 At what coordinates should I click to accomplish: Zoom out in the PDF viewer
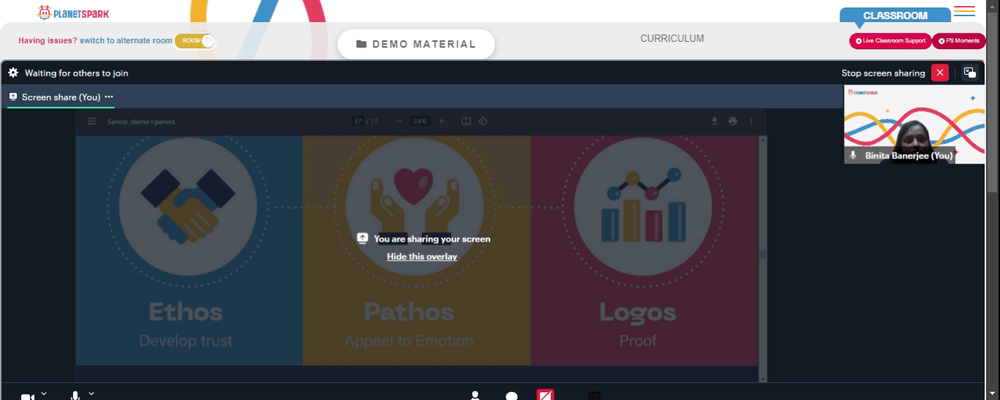click(x=399, y=121)
